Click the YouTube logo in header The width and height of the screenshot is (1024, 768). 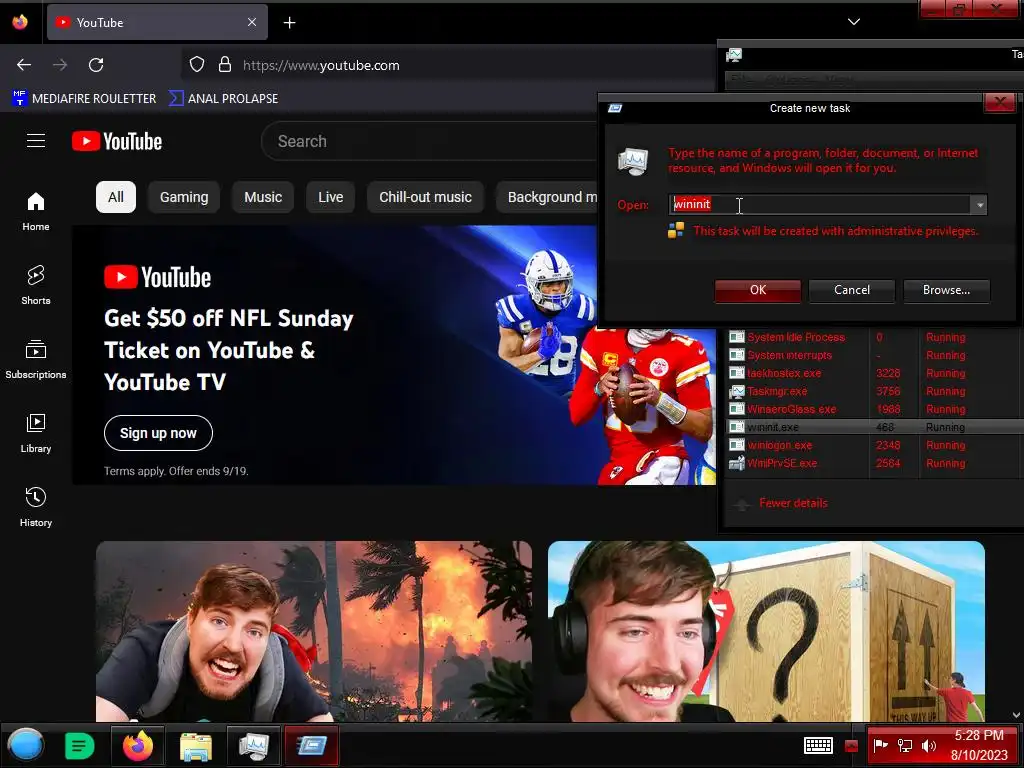pos(117,141)
